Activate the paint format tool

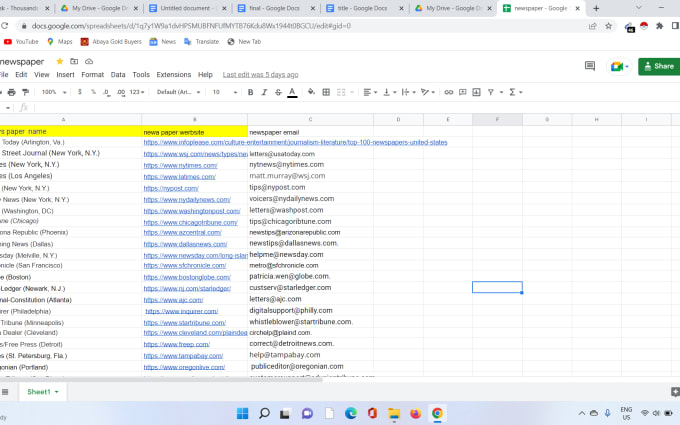click(26, 92)
